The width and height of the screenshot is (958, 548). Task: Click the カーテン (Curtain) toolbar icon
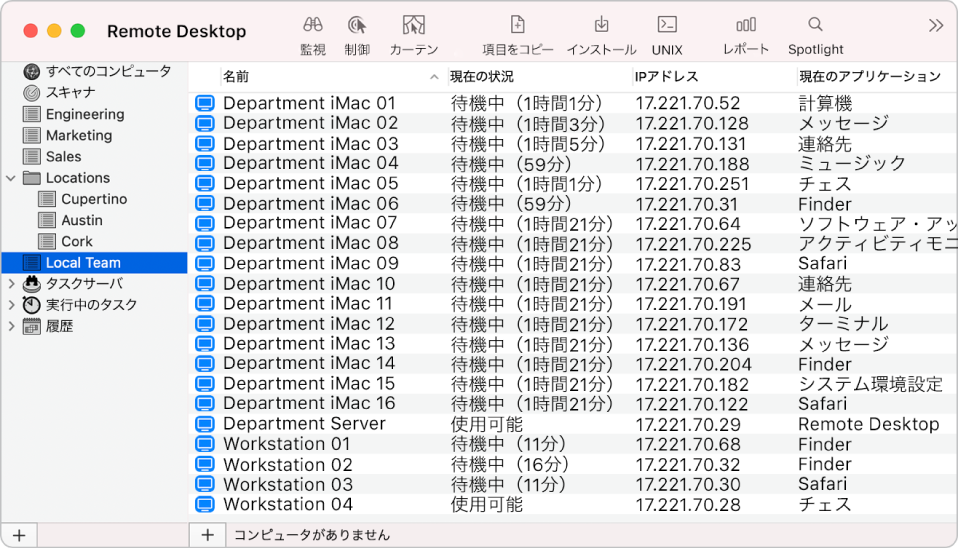click(414, 26)
